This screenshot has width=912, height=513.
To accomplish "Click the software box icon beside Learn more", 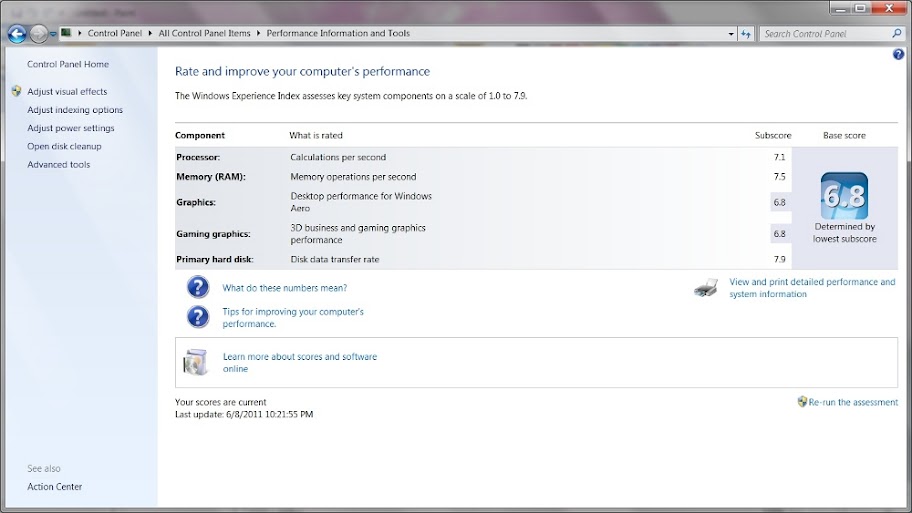I will tap(195, 362).
